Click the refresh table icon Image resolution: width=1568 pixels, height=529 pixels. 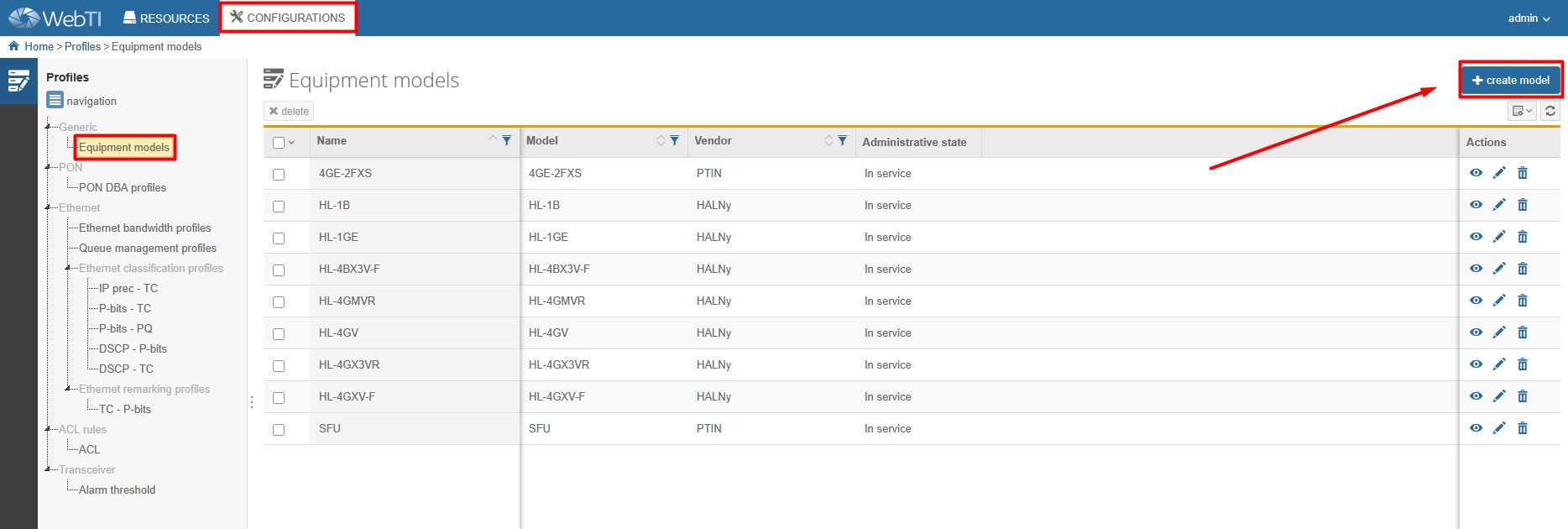[1550, 111]
